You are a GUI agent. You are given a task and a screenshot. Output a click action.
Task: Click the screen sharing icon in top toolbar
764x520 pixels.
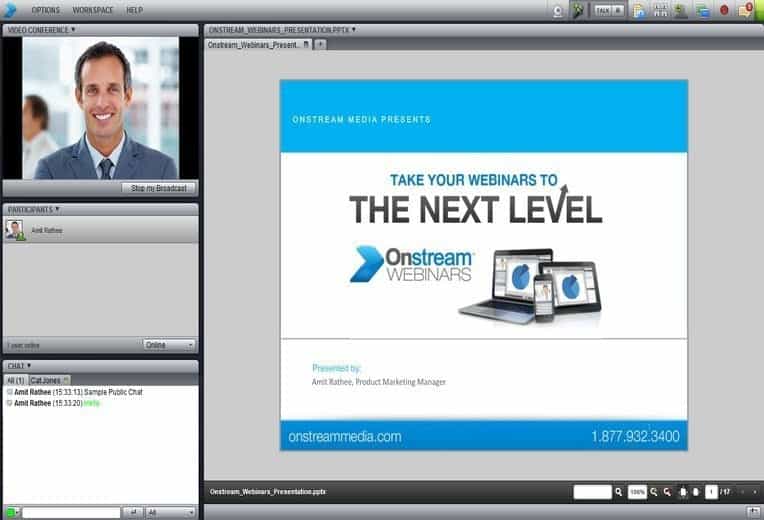[x=703, y=11]
